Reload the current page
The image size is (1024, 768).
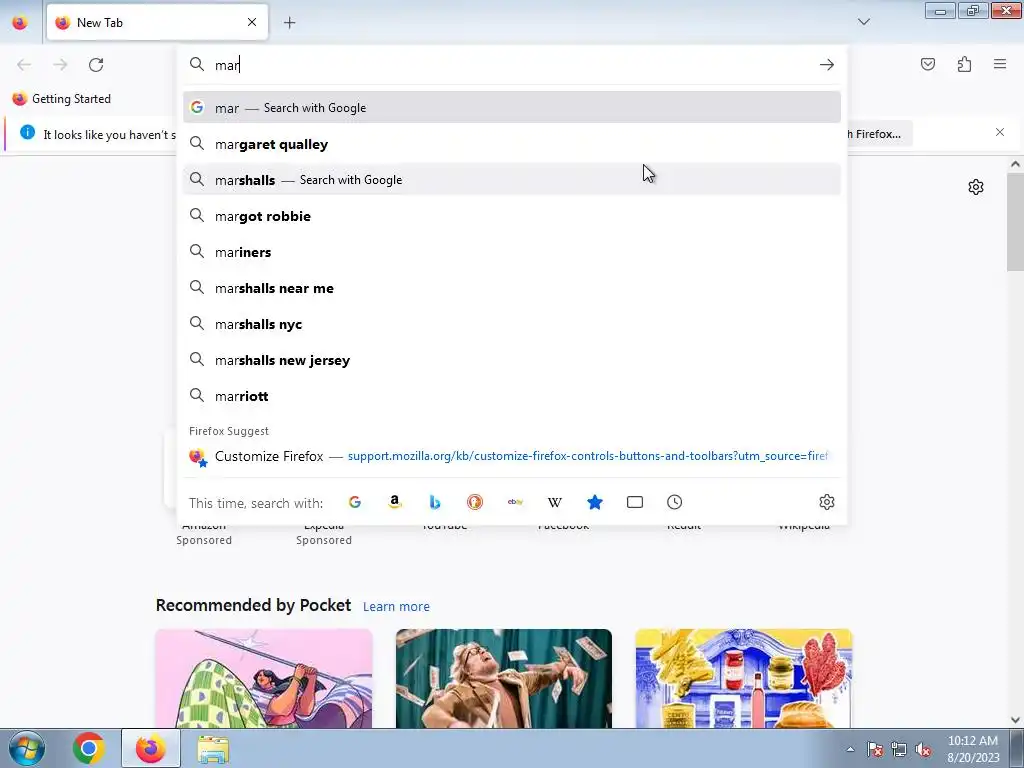[x=96, y=65]
